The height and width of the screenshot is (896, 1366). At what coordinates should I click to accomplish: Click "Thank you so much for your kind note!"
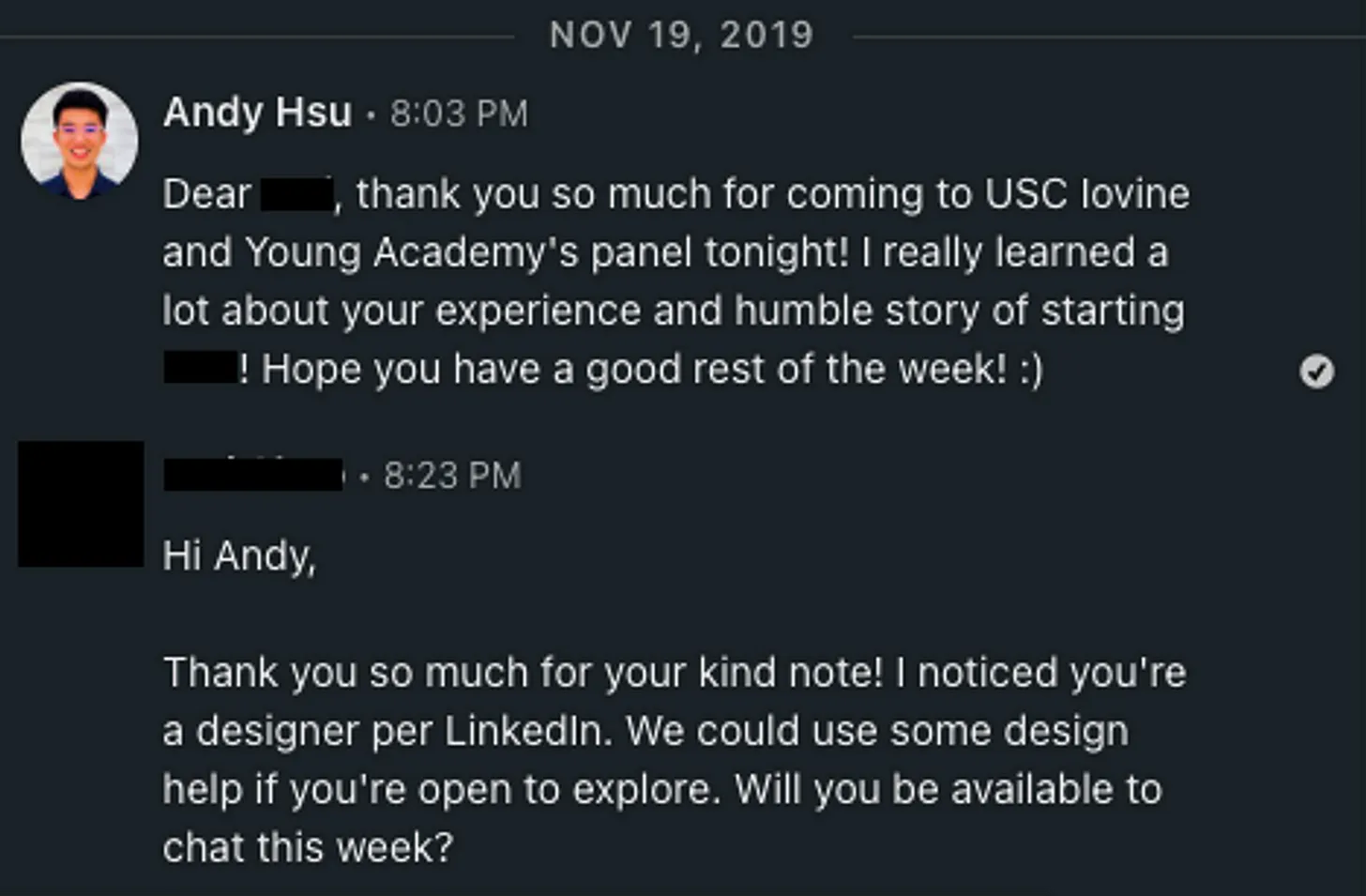[x=523, y=673]
